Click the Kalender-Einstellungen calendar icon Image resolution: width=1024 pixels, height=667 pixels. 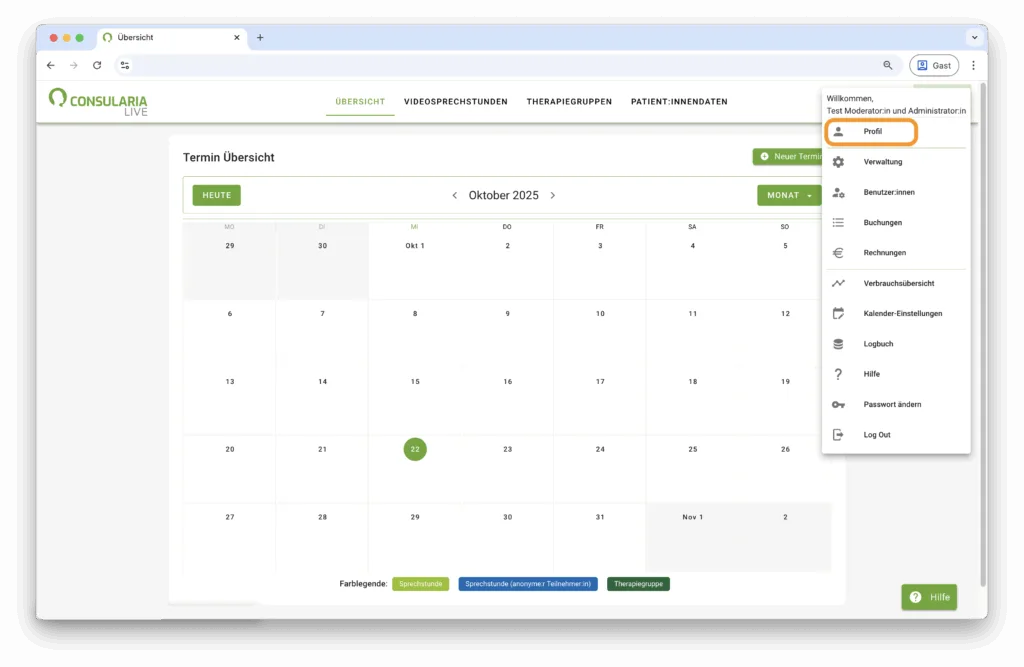point(838,314)
